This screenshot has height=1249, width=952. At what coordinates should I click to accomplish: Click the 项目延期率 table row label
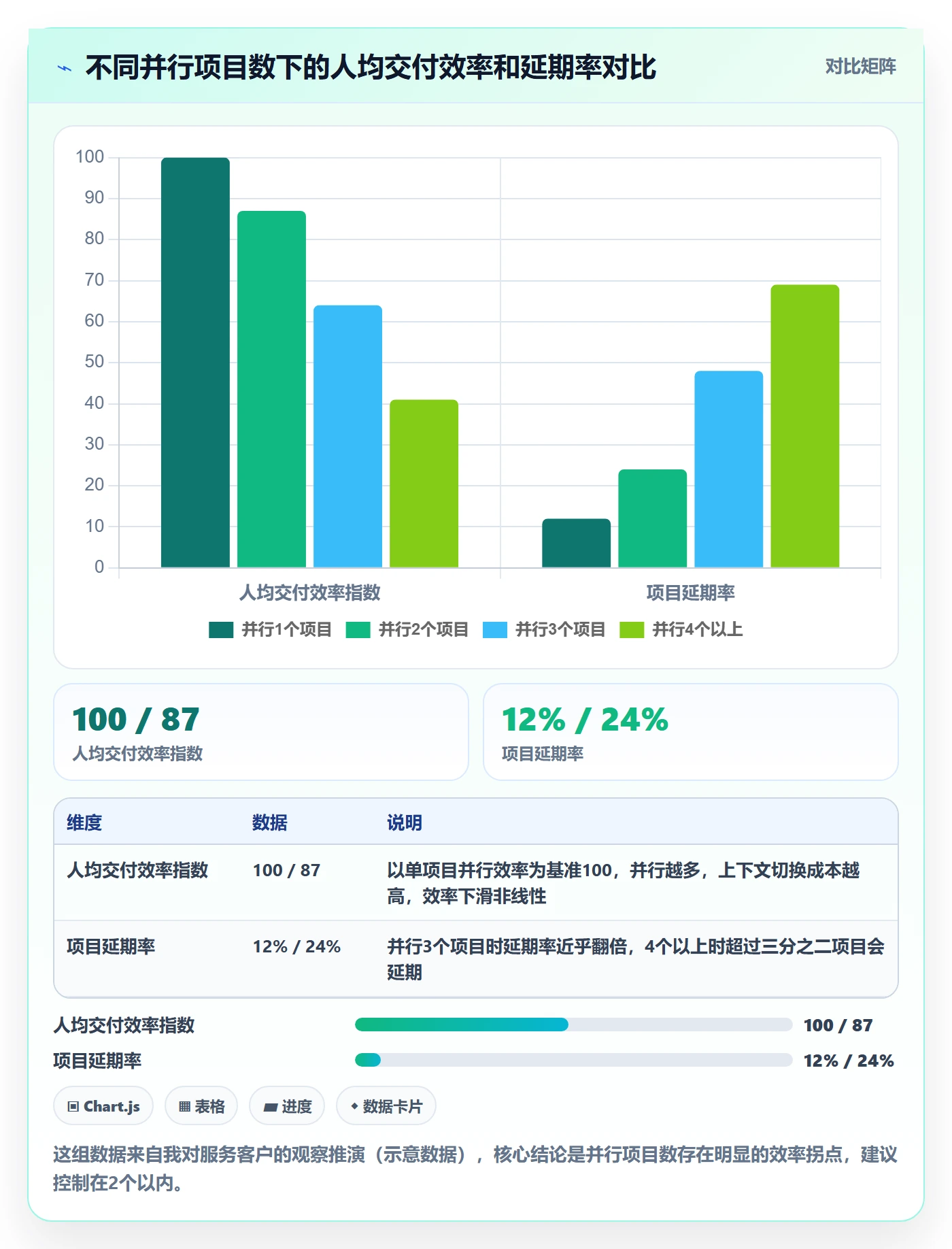pyautogui.click(x=111, y=946)
